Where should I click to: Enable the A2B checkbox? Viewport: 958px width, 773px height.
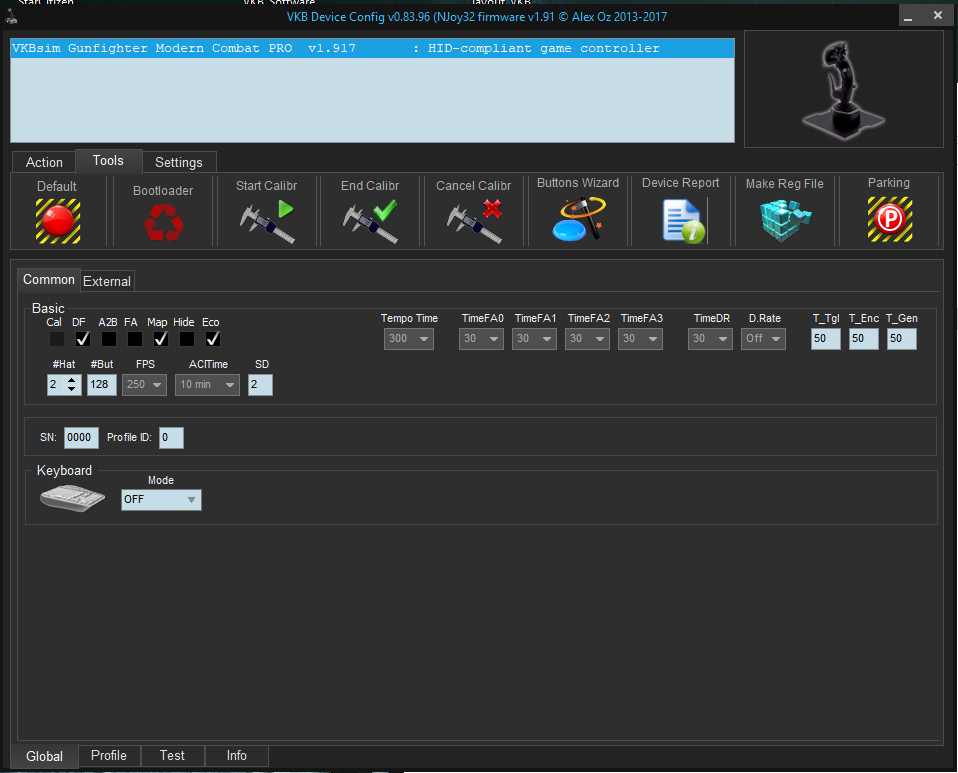tap(109, 339)
